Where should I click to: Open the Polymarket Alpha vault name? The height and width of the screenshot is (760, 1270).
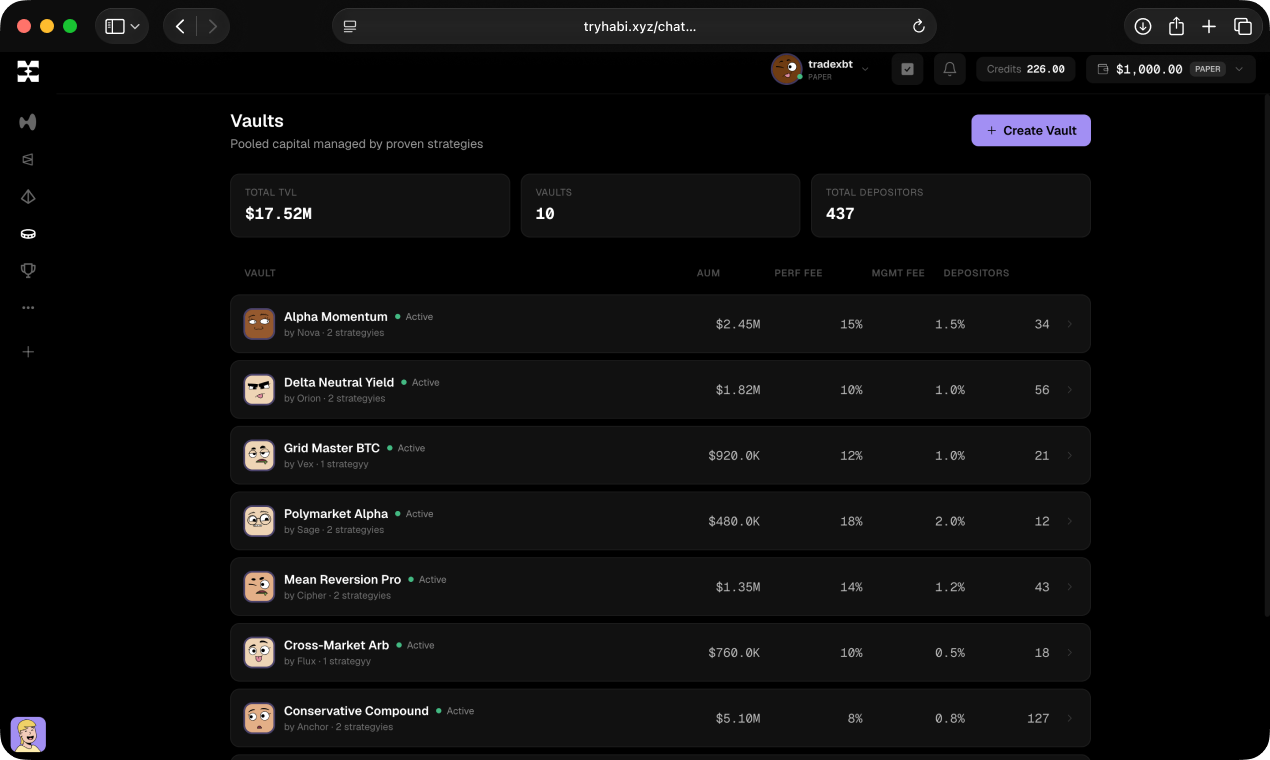click(335, 514)
